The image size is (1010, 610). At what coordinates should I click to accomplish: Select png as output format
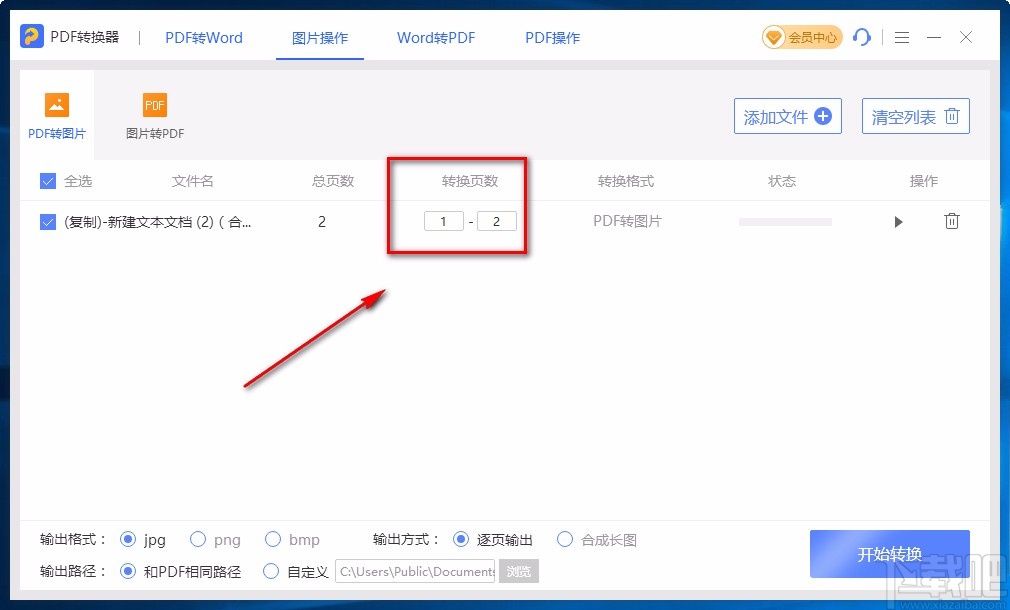[x=197, y=539]
